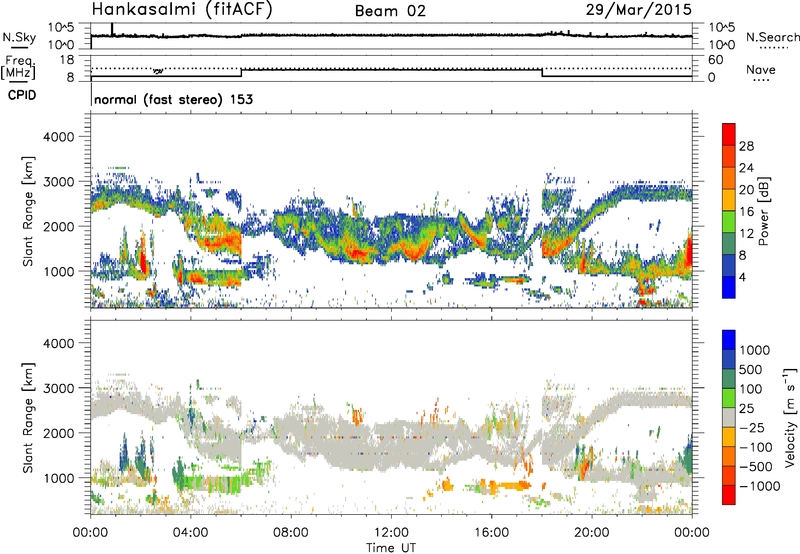Image resolution: width=800 pixels, height=554 pixels.
Task: Click the 4000 tick on power panel axis
Action: tap(58, 137)
